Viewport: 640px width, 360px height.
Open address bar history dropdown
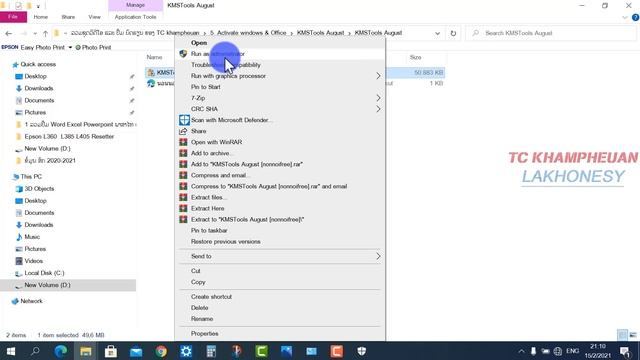pos(438,33)
